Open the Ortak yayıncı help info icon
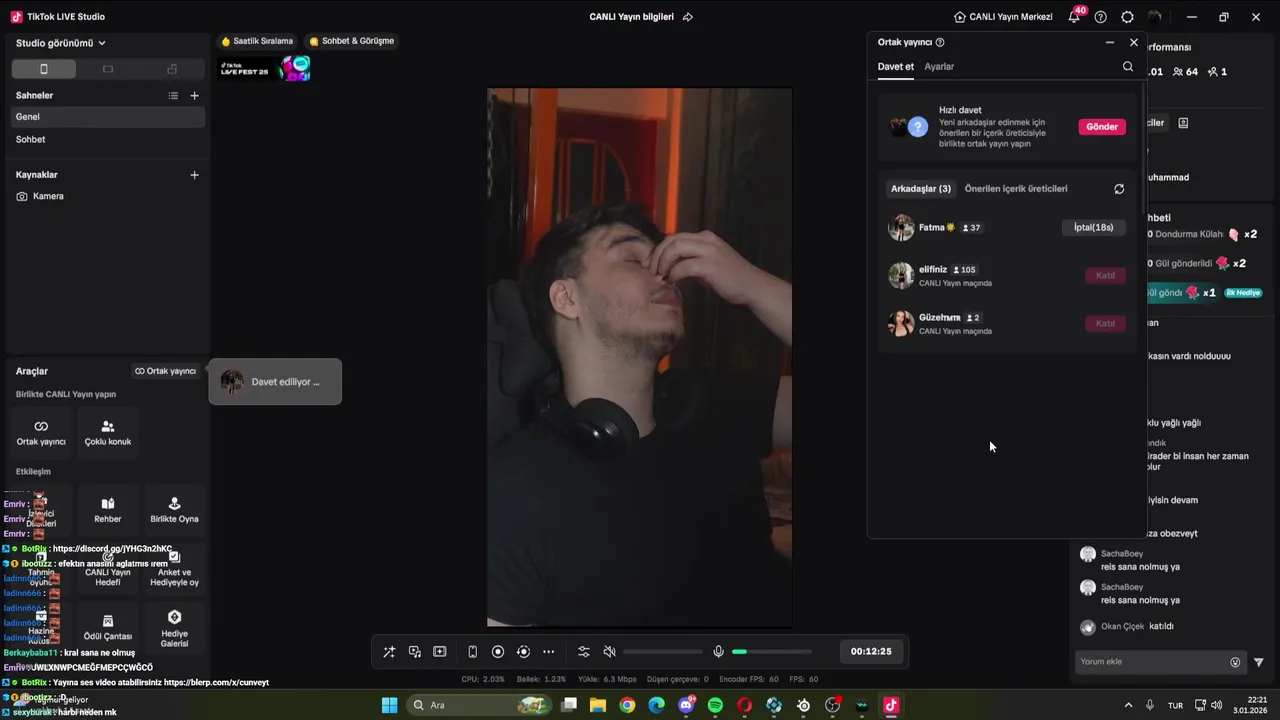This screenshot has width=1280, height=720. (x=940, y=43)
